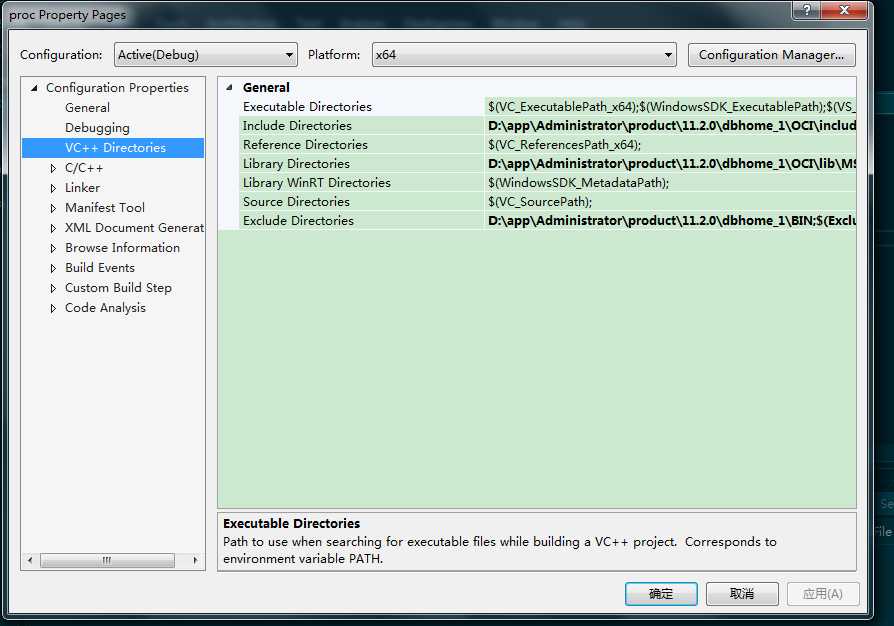This screenshot has height=626, width=894.
Task: Expand the Linker node arrow
Action: (53, 188)
